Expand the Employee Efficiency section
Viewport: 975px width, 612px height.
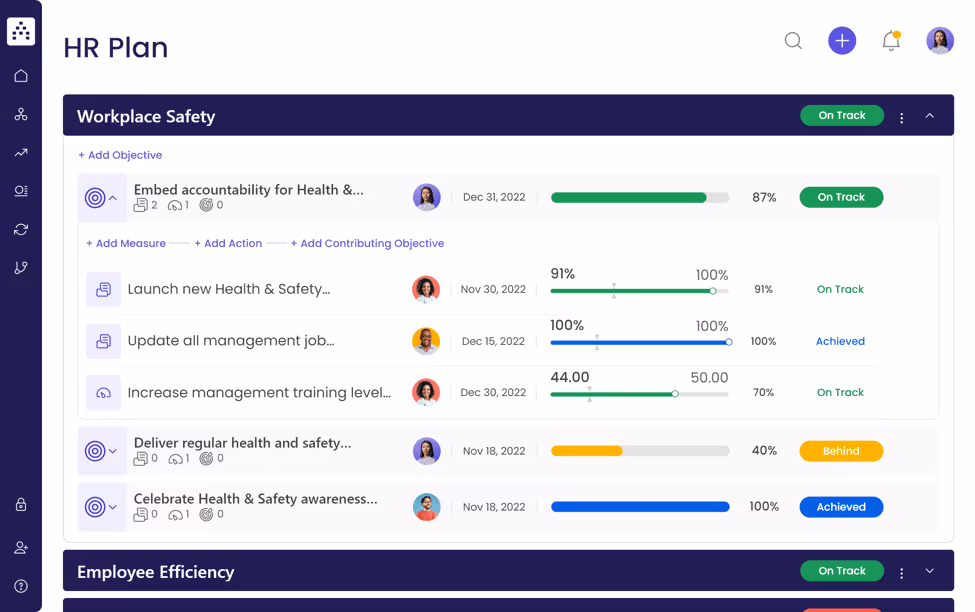pos(929,570)
